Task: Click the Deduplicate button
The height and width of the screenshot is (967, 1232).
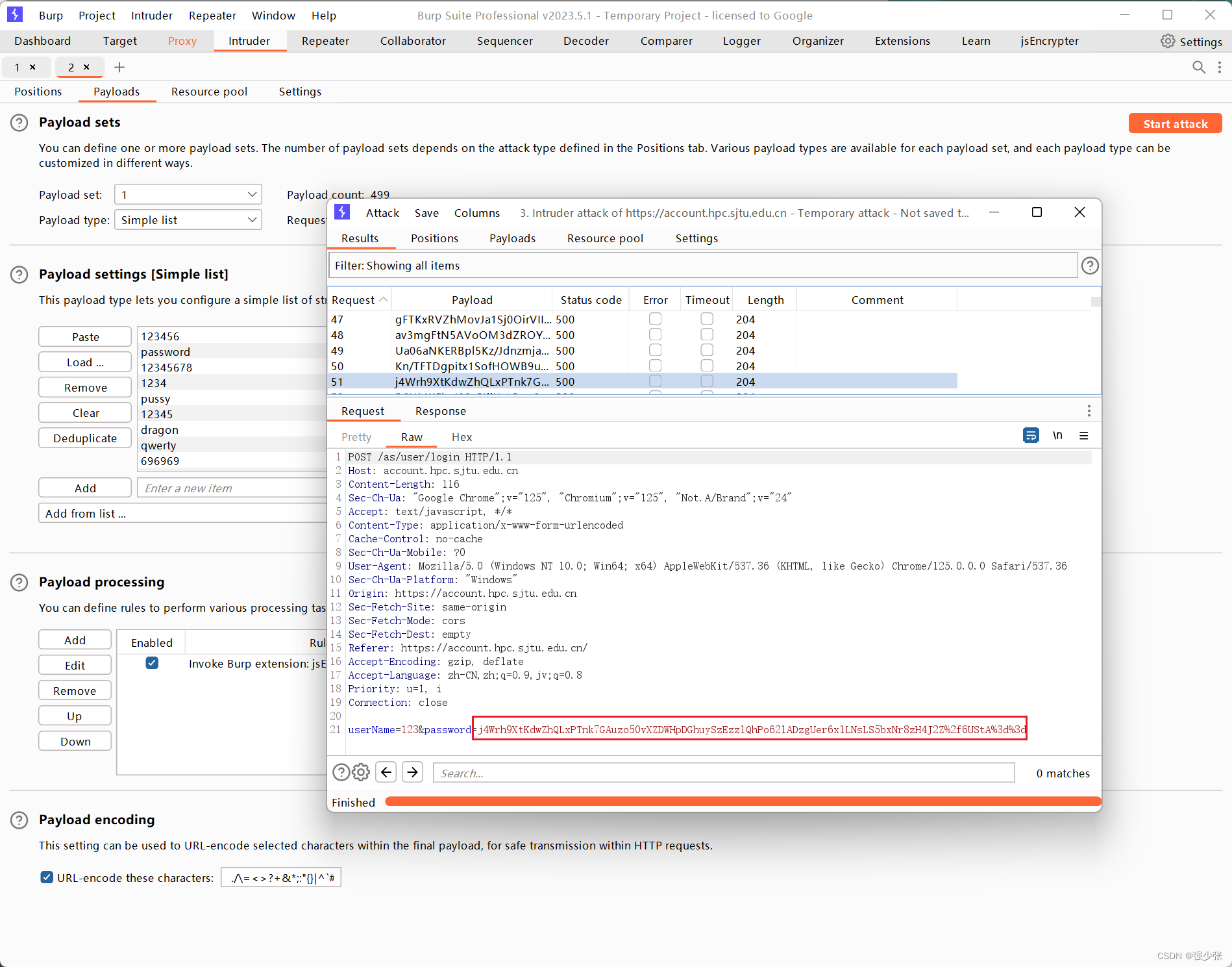Action: pos(85,438)
